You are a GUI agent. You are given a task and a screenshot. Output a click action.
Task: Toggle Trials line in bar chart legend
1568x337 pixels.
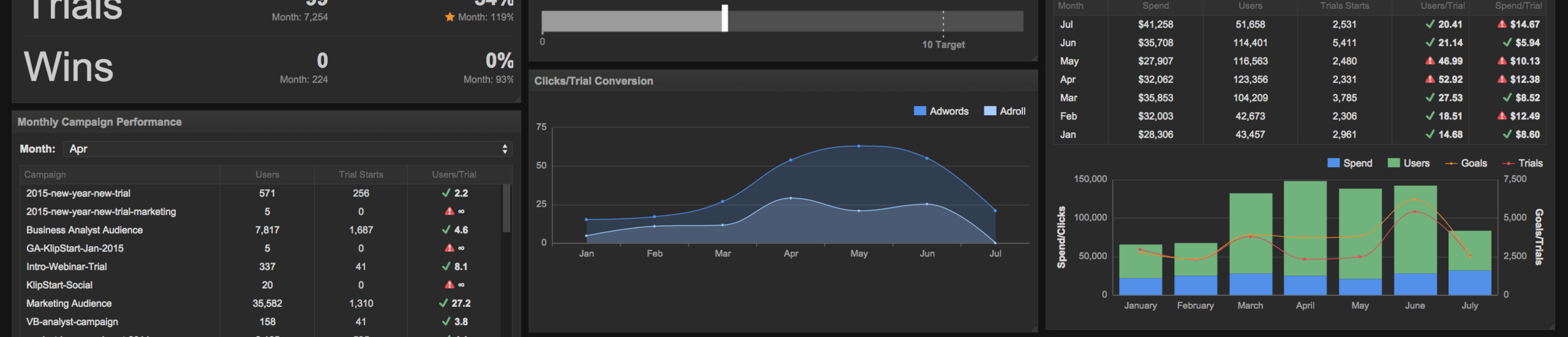(x=1523, y=163)
